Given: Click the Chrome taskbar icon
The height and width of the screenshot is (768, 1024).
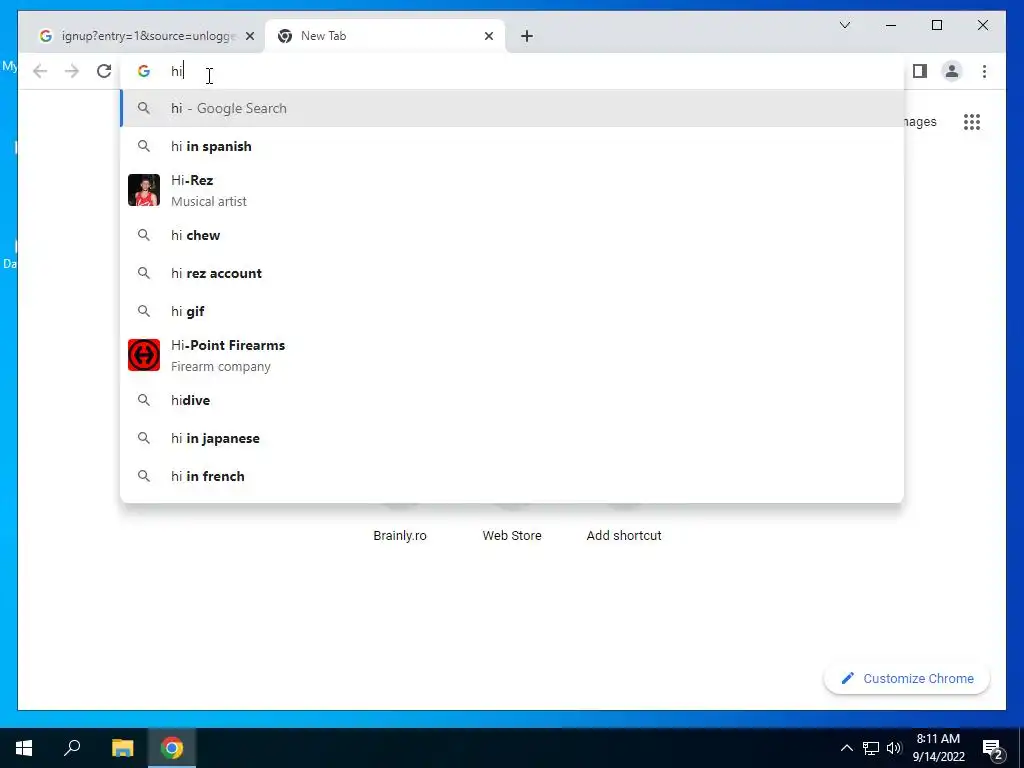Looking at the screenshot, I should click(x=172, y=748).
